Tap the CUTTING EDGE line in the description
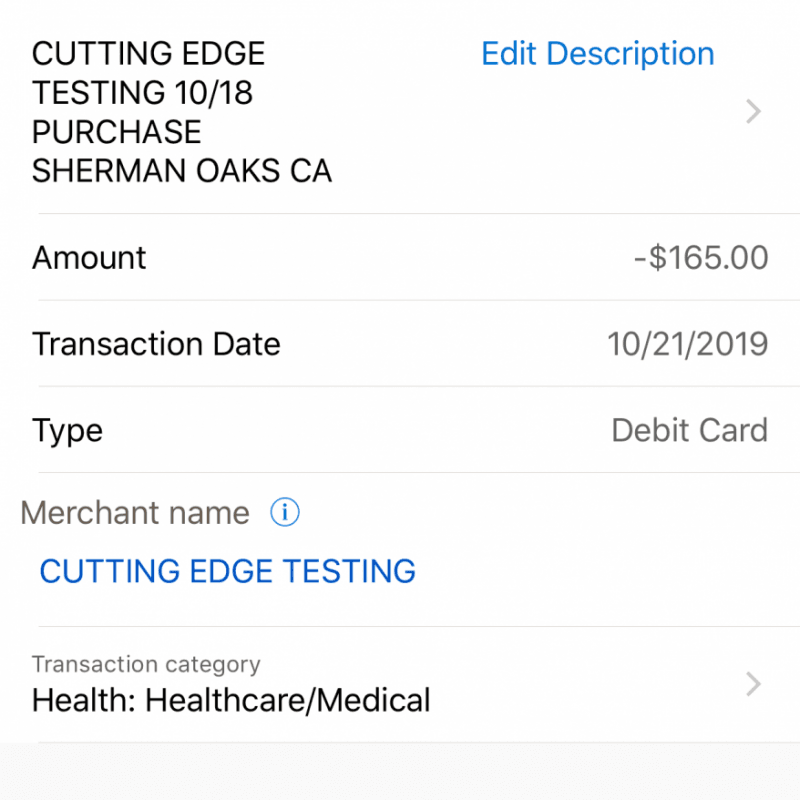The height and width of the screenshot is (800, 800). [x=149, y=53]
